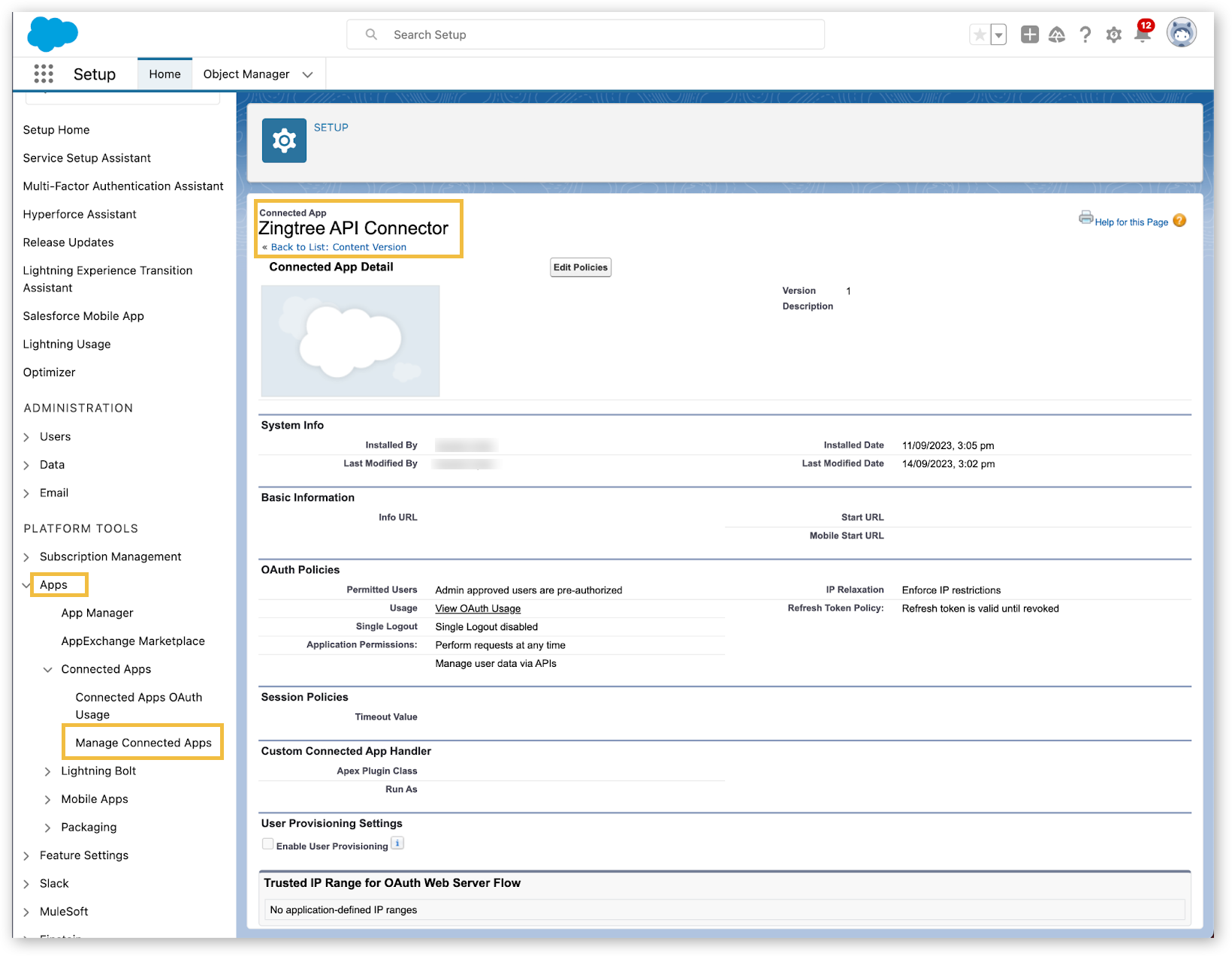Open Release Updates
This screenshot has height=956, width=1232.
[x=68, y=243]
